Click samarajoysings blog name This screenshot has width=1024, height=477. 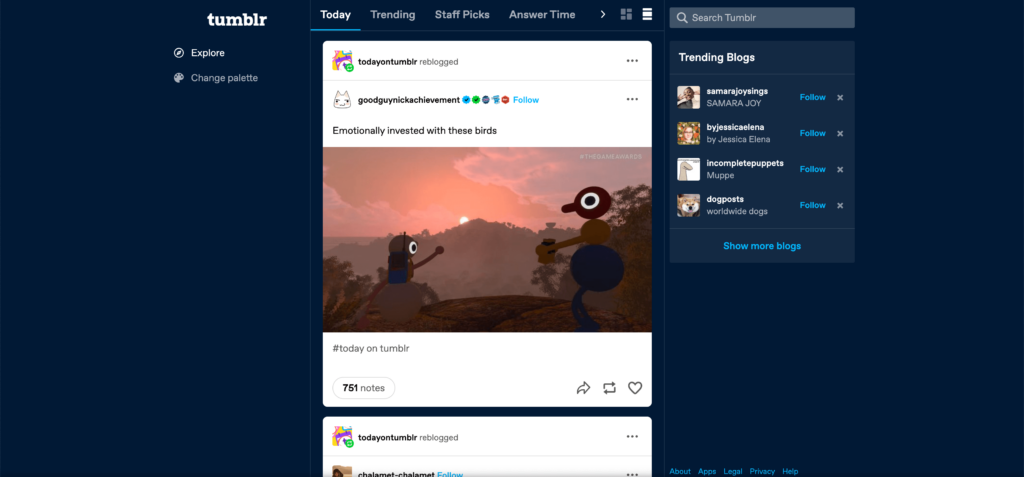[x=737, y=91]
